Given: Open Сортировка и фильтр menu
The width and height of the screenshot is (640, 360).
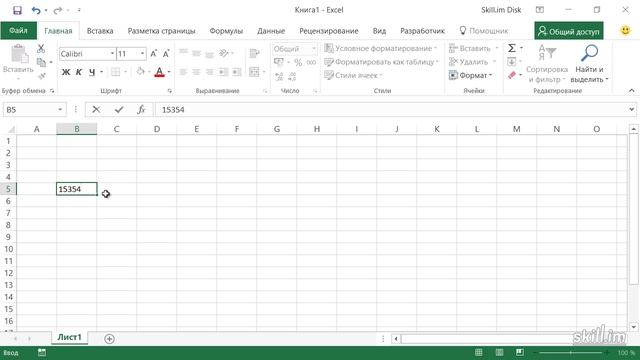Looking at the screenshot, I should click(547, 63).
